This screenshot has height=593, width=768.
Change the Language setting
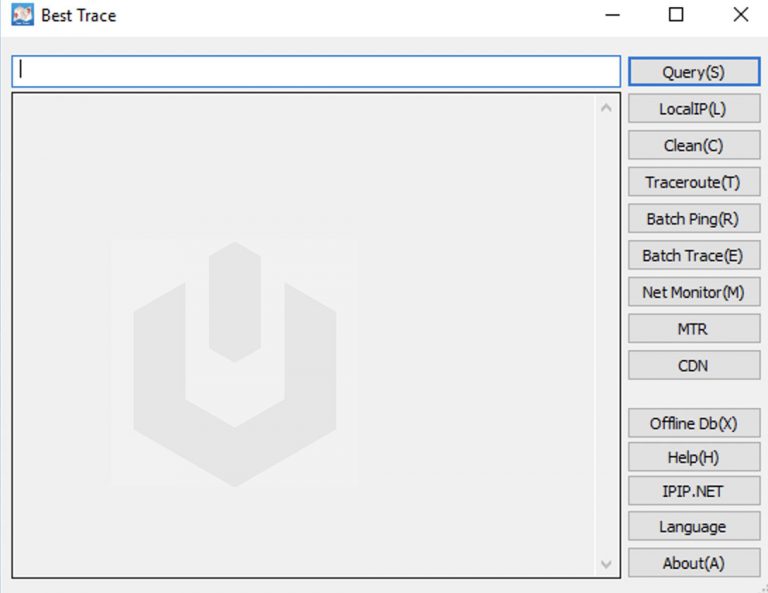coord(693,526)
